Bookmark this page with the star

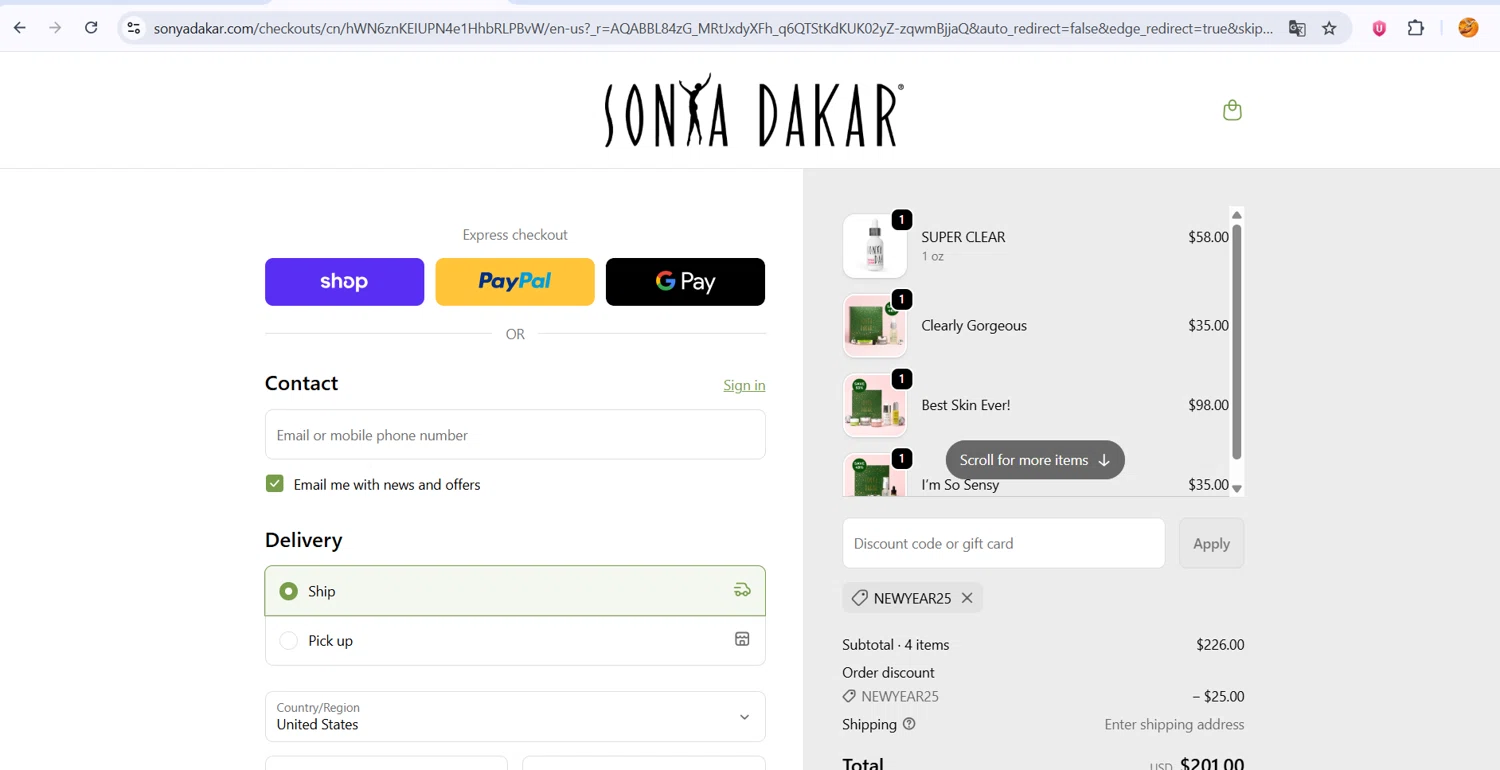click(x=1329, y=29)
